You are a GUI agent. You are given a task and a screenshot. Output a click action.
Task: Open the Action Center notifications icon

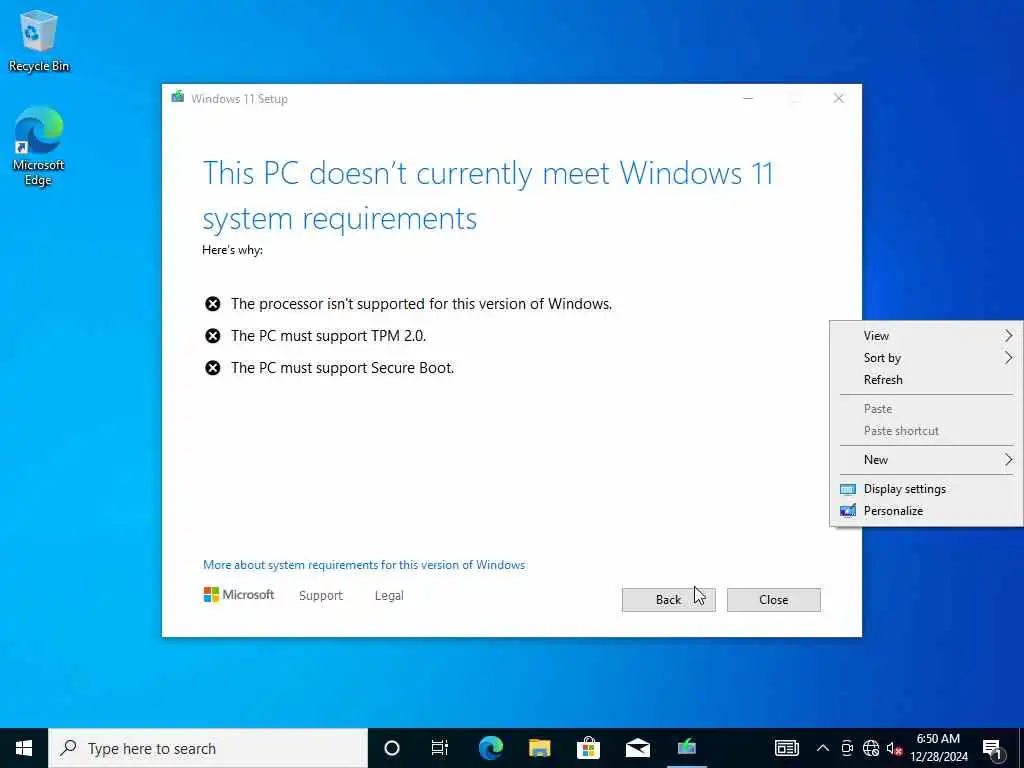(x=993, y=749)
